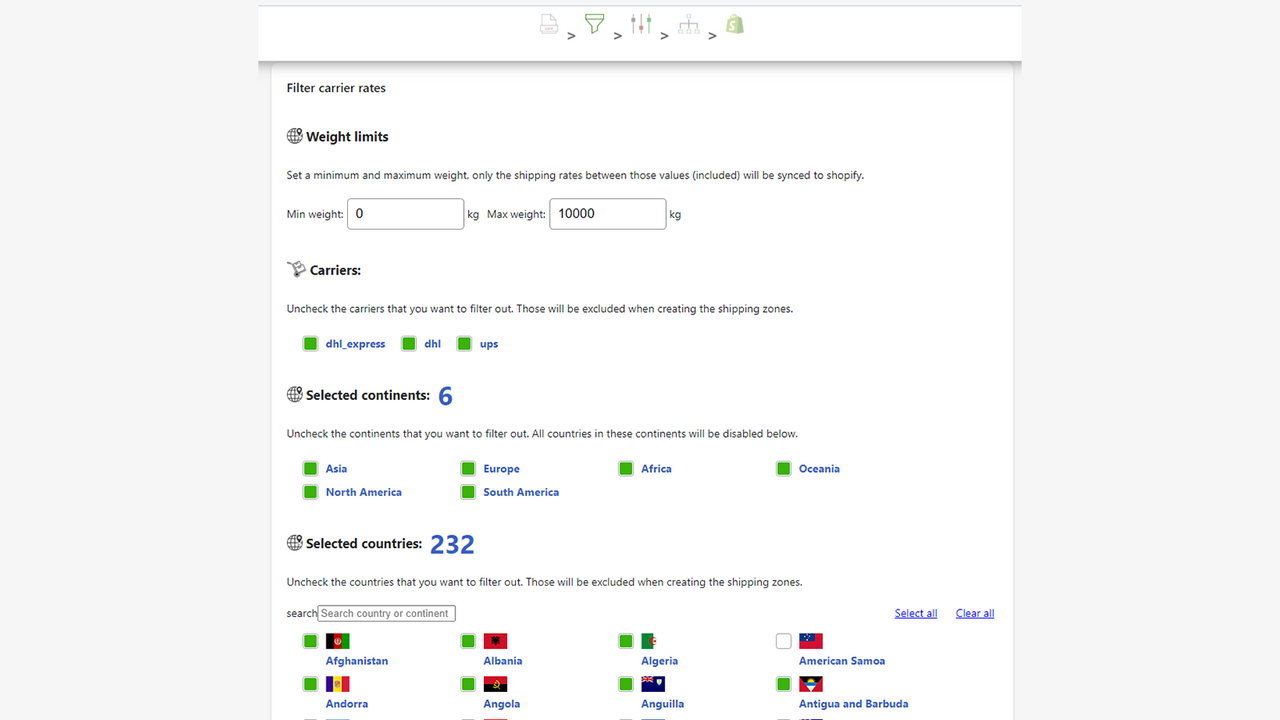Uncheck the Angola country checkbox
The width and height of the screenshot is (1280, 720).
[x=468, y=684]
